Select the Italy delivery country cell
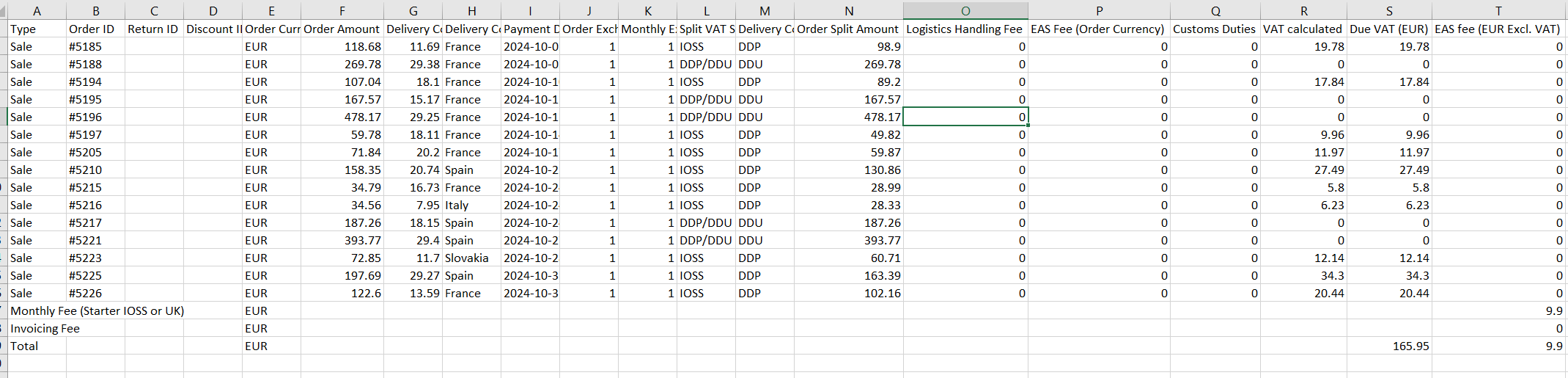Image resolution: width=1568 pixels, height=378 pixels. pyautogui.click(x=471, y=206)
